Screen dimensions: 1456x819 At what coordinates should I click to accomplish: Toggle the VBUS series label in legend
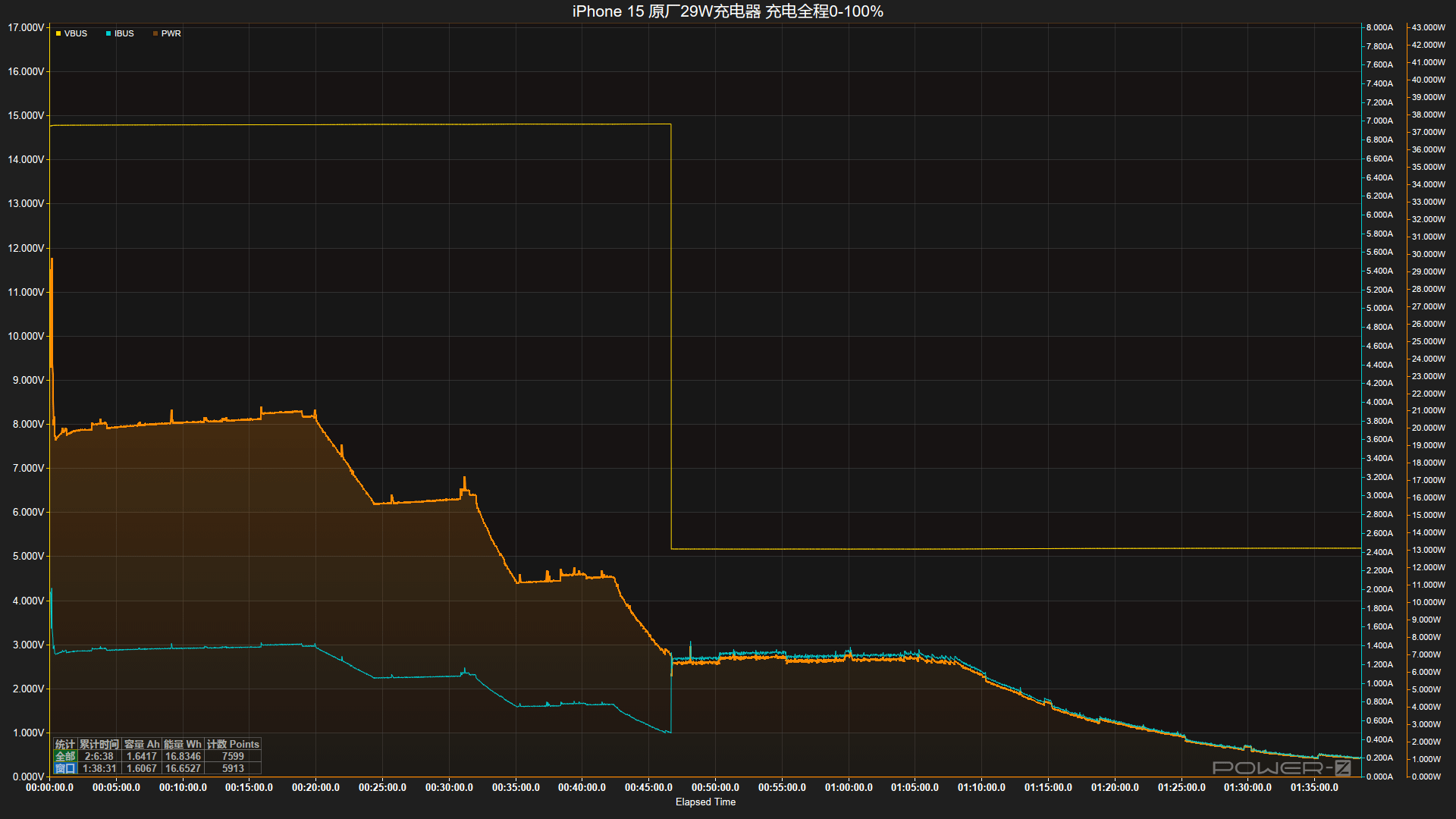pos(76,33)
